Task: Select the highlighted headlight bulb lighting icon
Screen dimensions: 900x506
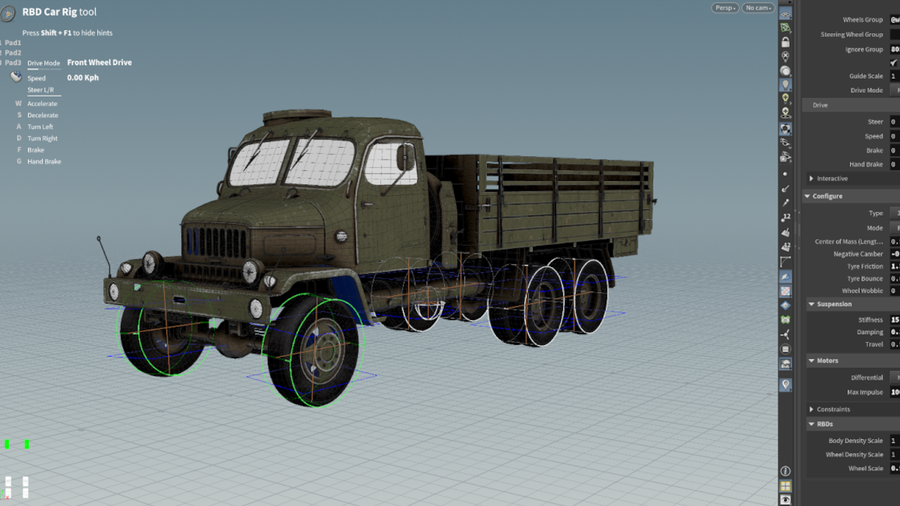Action: pyautogui.click(x=785, y=85)
